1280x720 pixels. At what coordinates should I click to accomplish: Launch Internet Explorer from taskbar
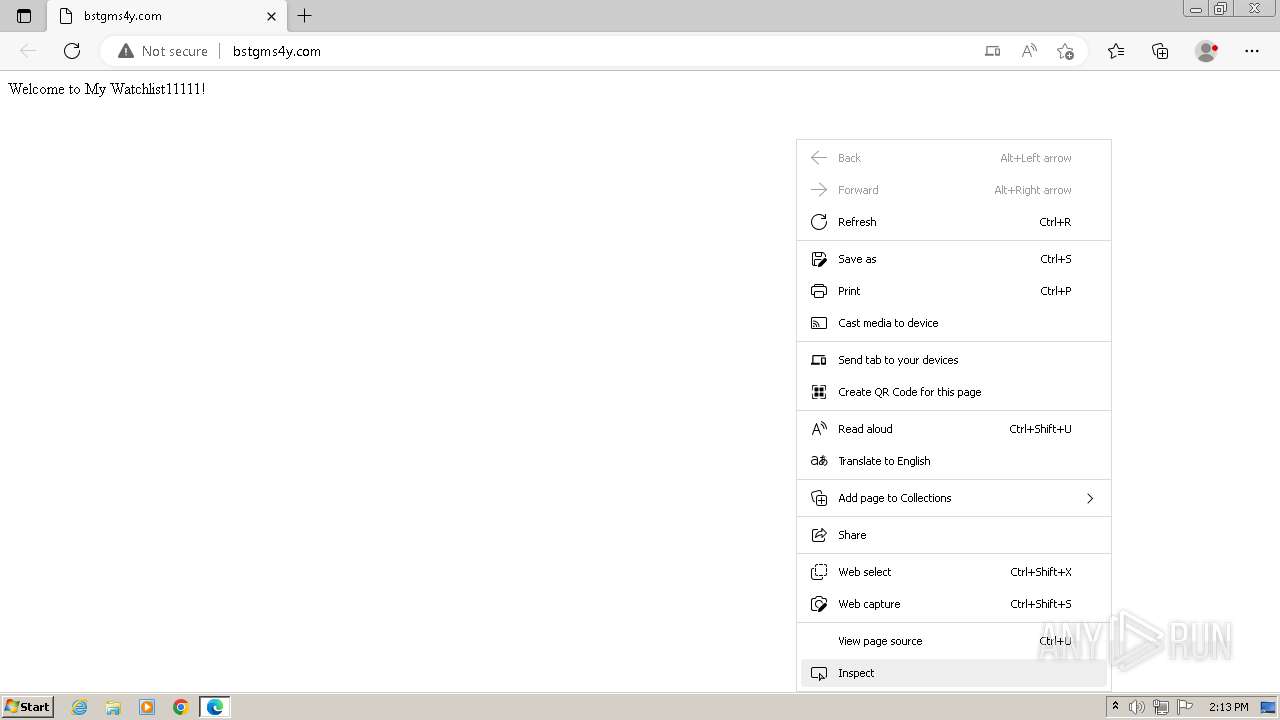(80, 707)
